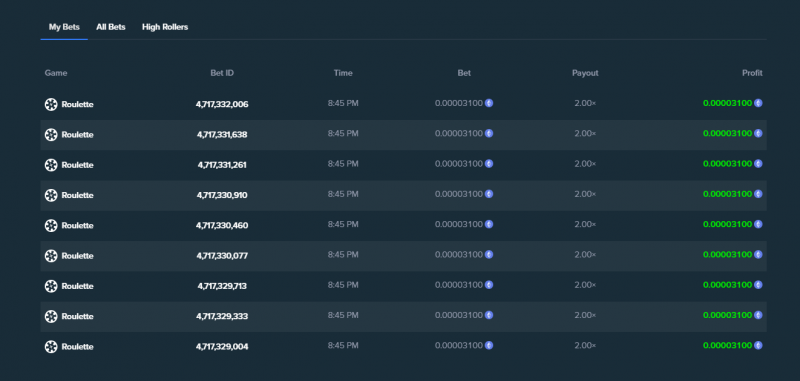
Task: Click Profit coin icon for bet 4,717,331,638
Action: coord(758,134)
